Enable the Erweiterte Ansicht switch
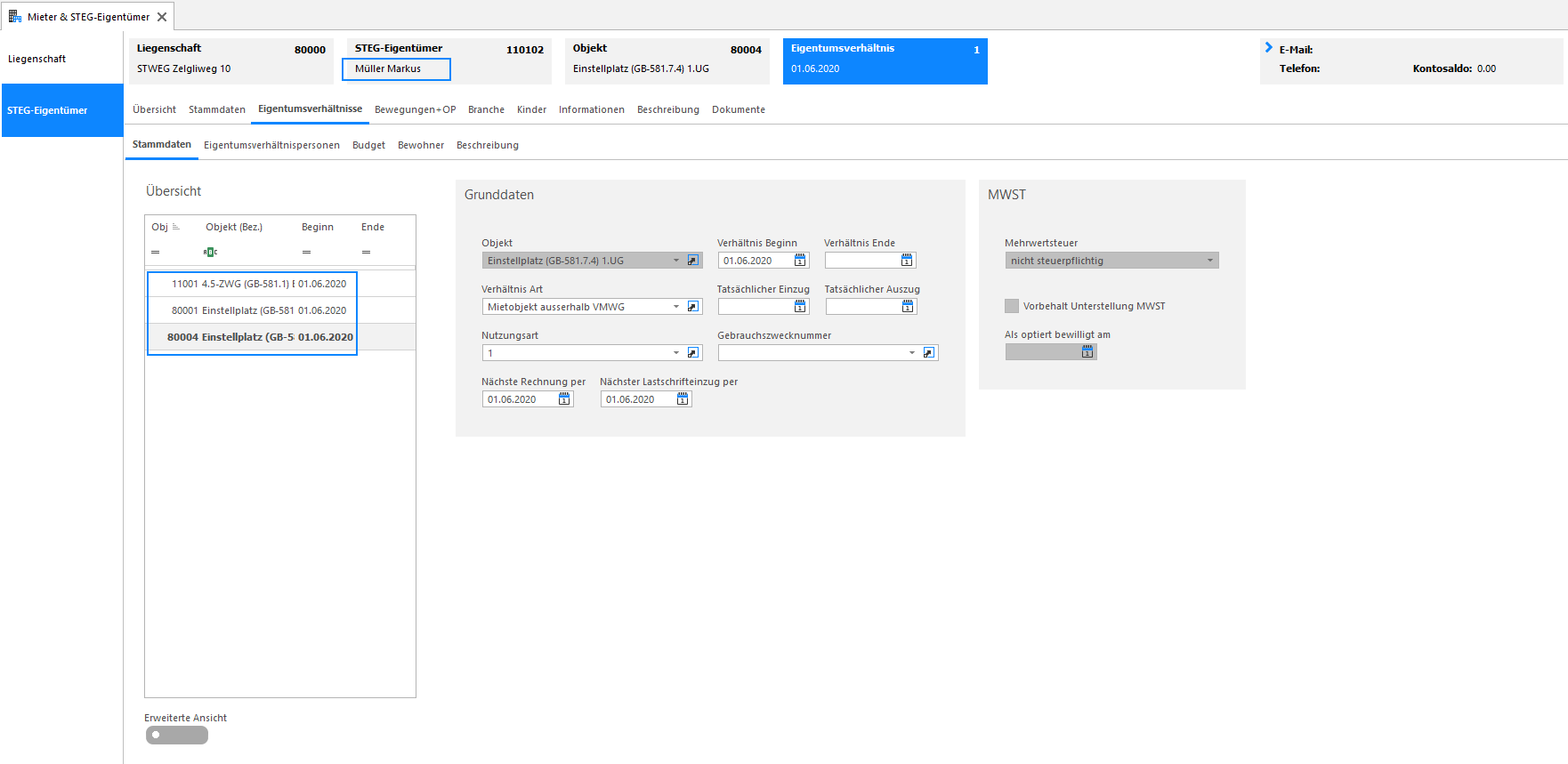This screenshot has height=764, width=1568. 177,735
